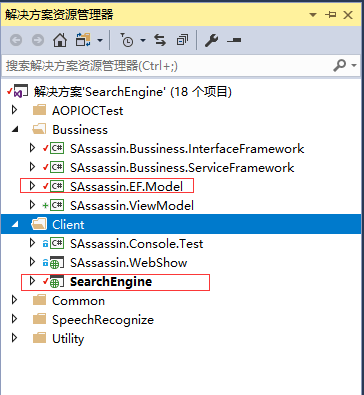Expand the Utility folder
364x395 pixels.
coord(14,338)
